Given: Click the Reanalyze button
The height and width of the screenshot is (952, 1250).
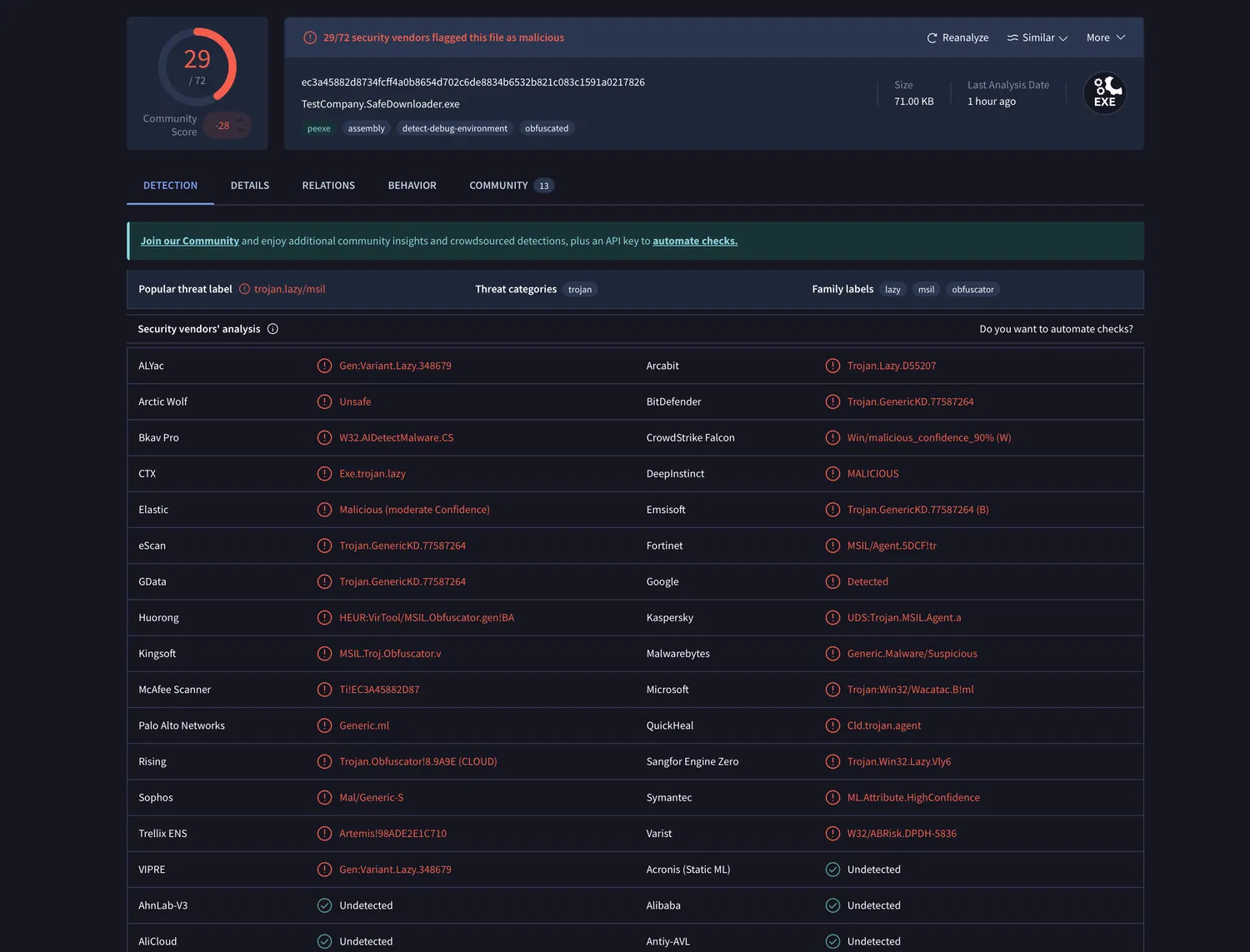Looking at the screenshot, I should 957,37.
